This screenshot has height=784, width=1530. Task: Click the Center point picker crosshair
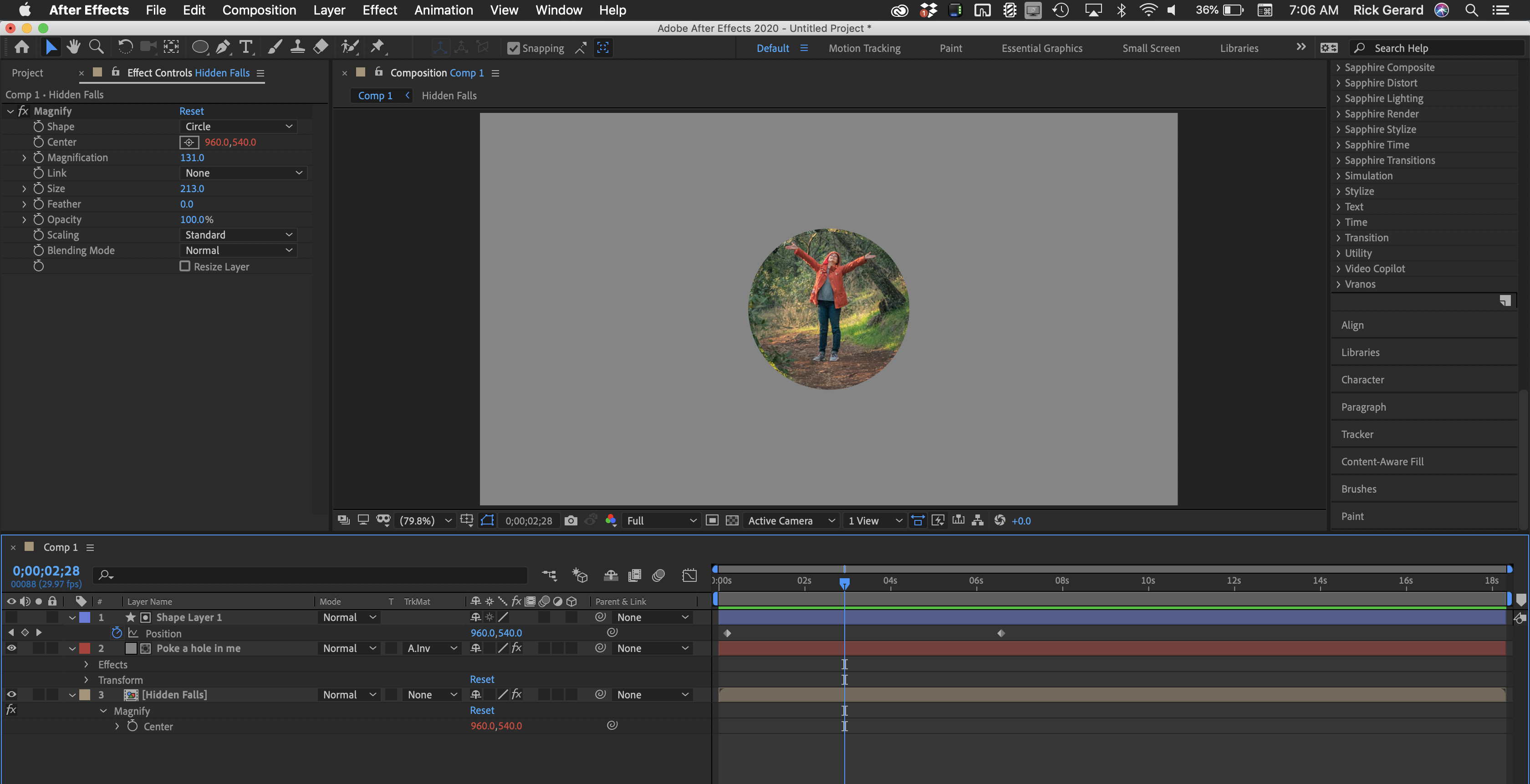pyautogui.click(x=189, y=143)
